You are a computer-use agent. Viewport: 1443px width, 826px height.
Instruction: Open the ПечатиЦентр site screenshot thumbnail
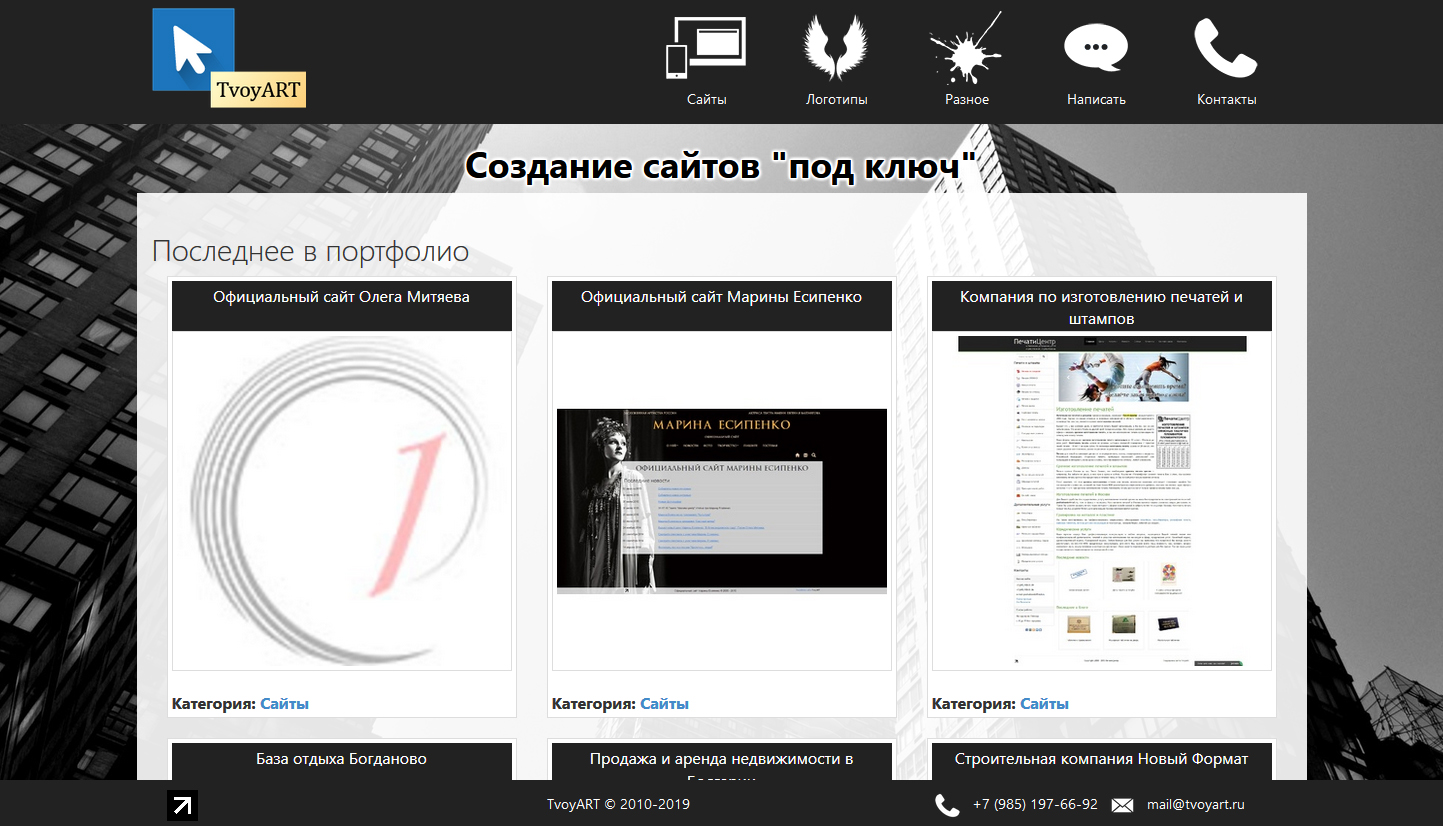point(1102,501)
